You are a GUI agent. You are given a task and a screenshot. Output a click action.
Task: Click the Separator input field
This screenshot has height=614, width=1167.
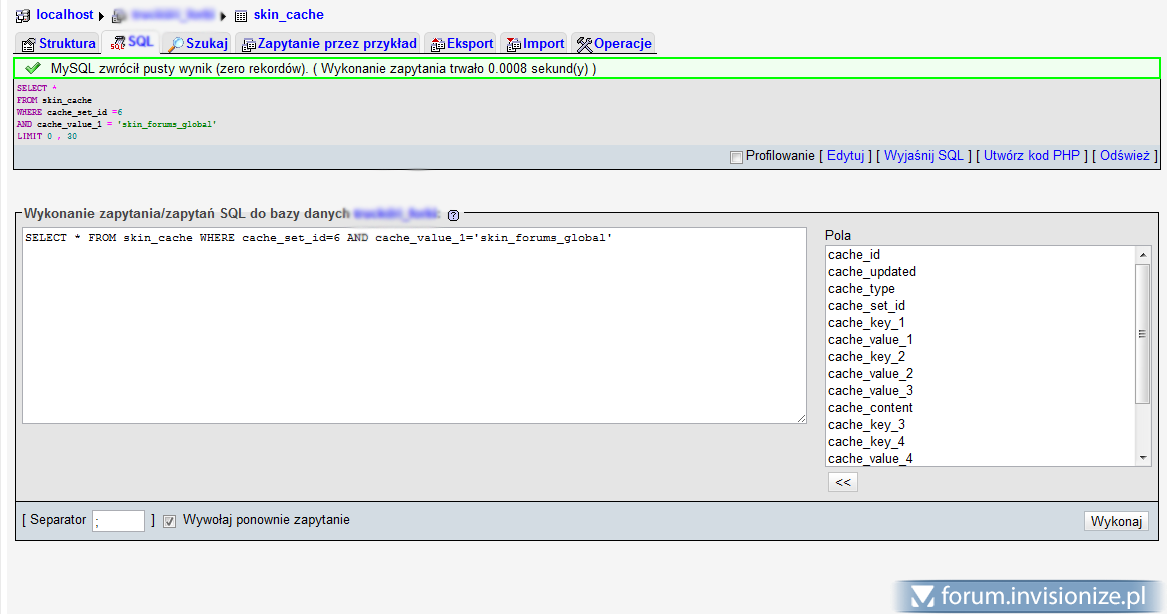(x=119, y=521)
